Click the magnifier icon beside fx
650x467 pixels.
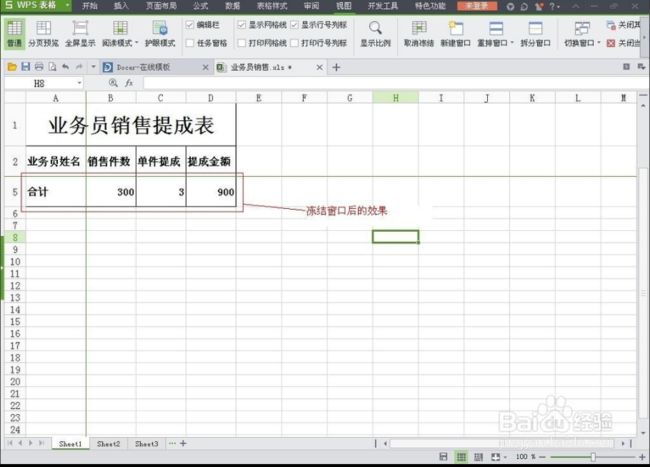(x=113, y=83)
